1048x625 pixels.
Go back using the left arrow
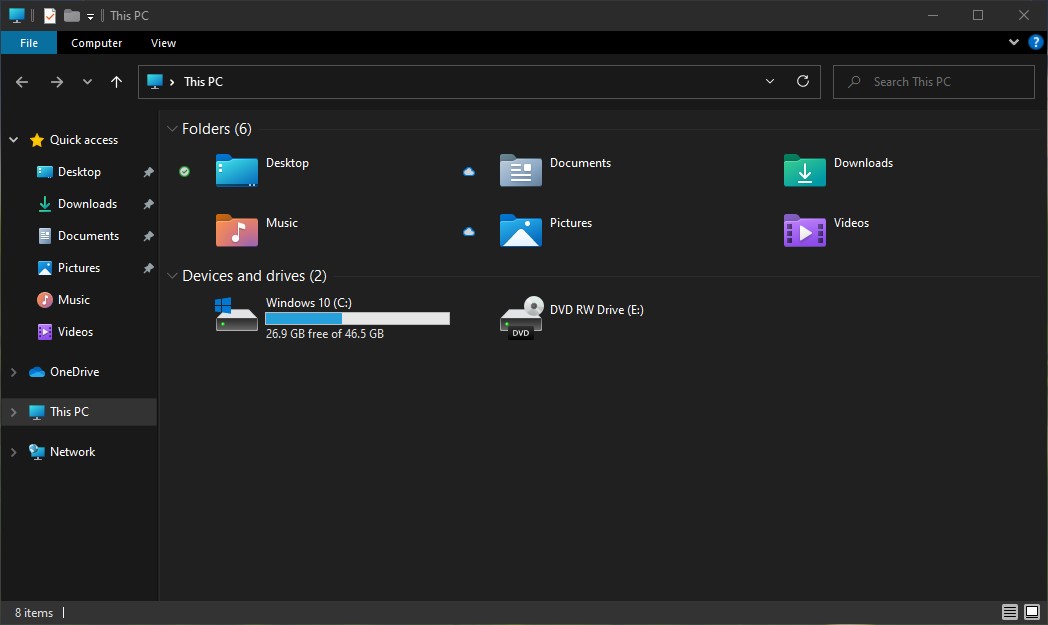click(x=22, y=82)
